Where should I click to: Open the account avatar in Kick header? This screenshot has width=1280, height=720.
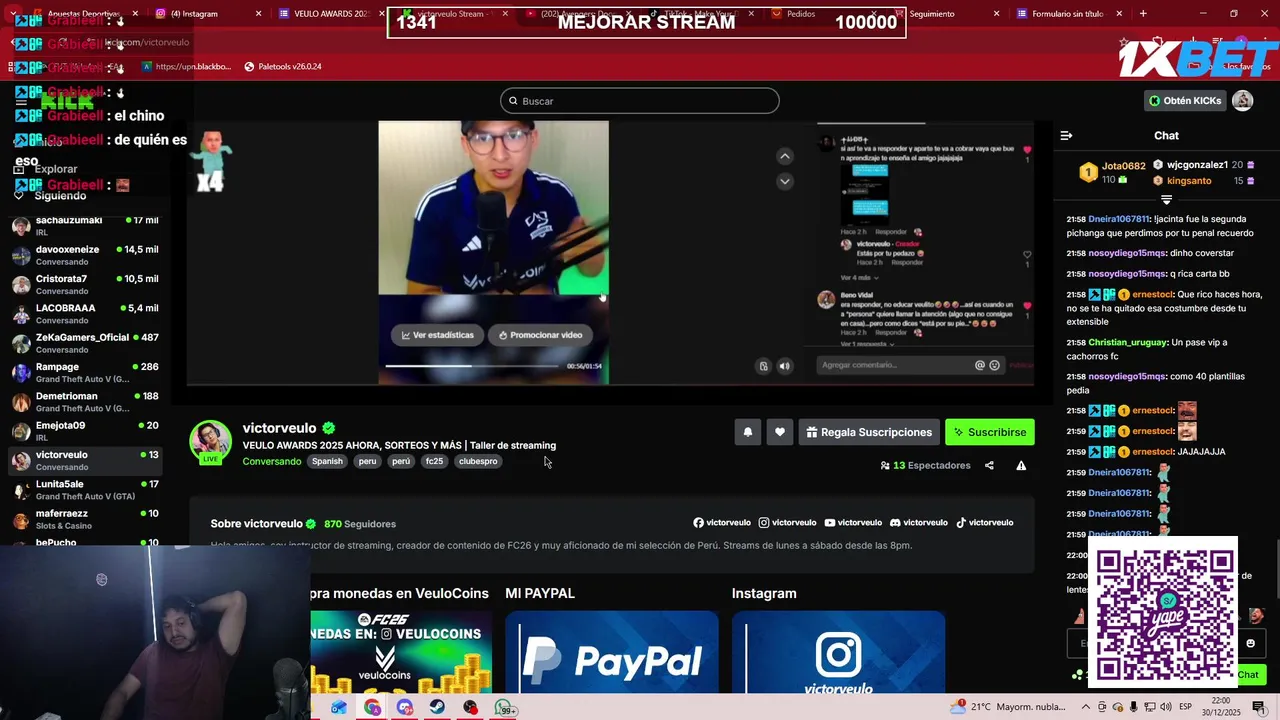[x=1242, y=100]
